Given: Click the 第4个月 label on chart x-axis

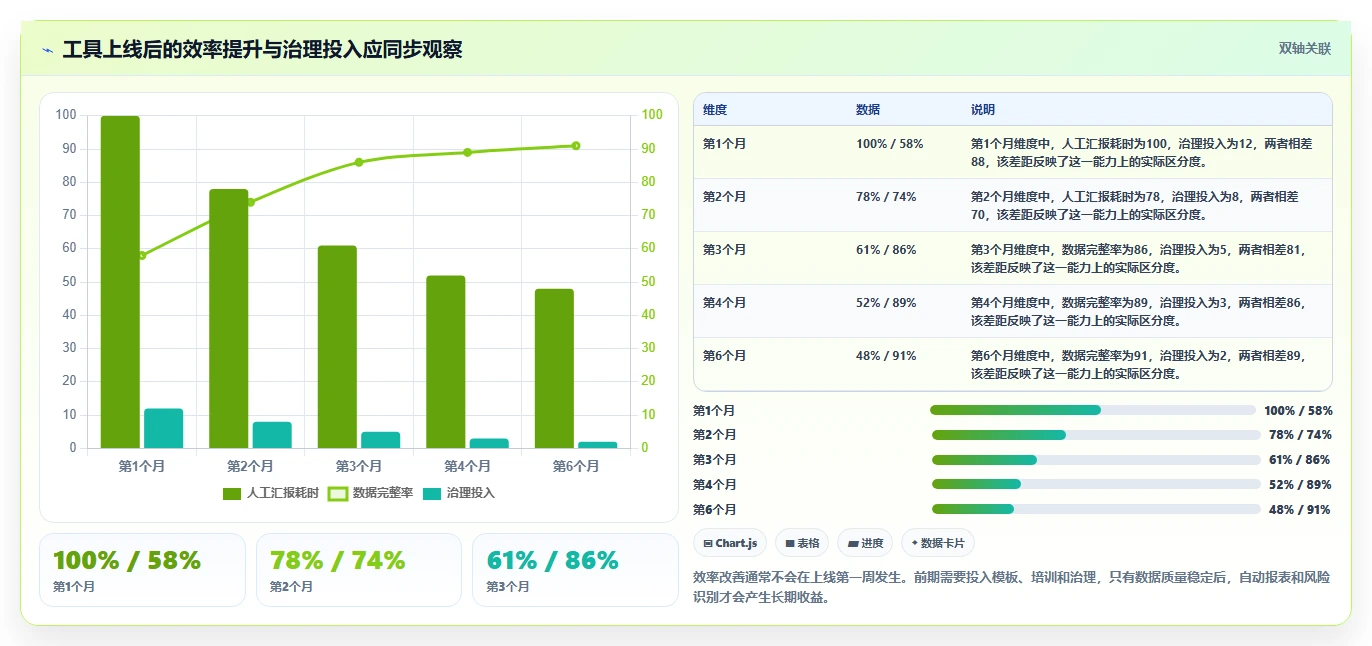Looking at the screenshot, I should (467, 466).
